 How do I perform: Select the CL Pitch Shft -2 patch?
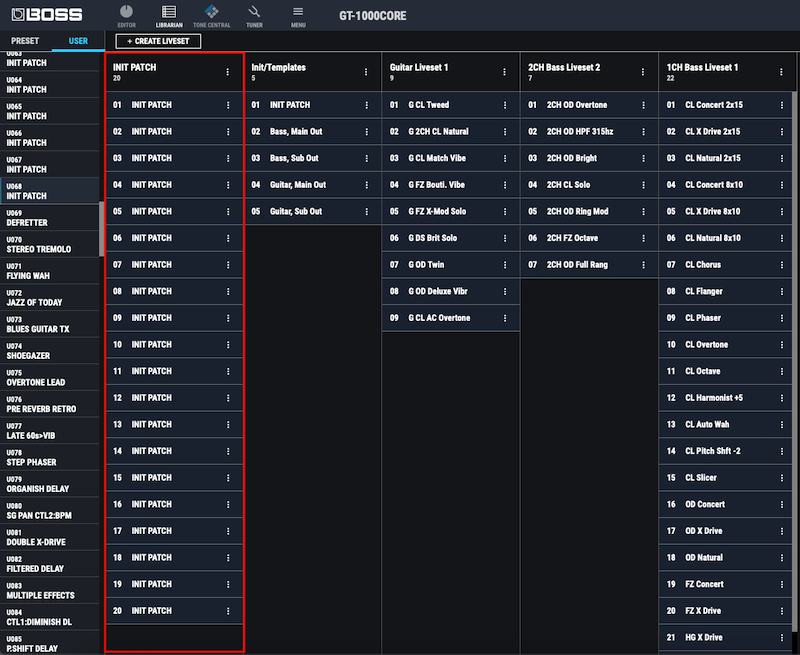pyautogui.click(x=726, y=451)
